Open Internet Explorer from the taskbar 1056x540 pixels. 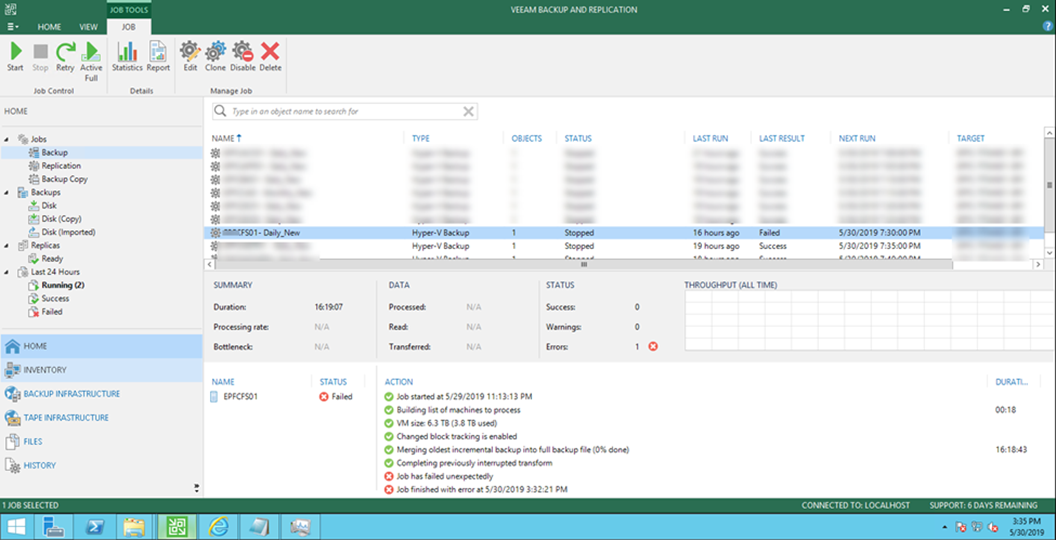[219, 527]
